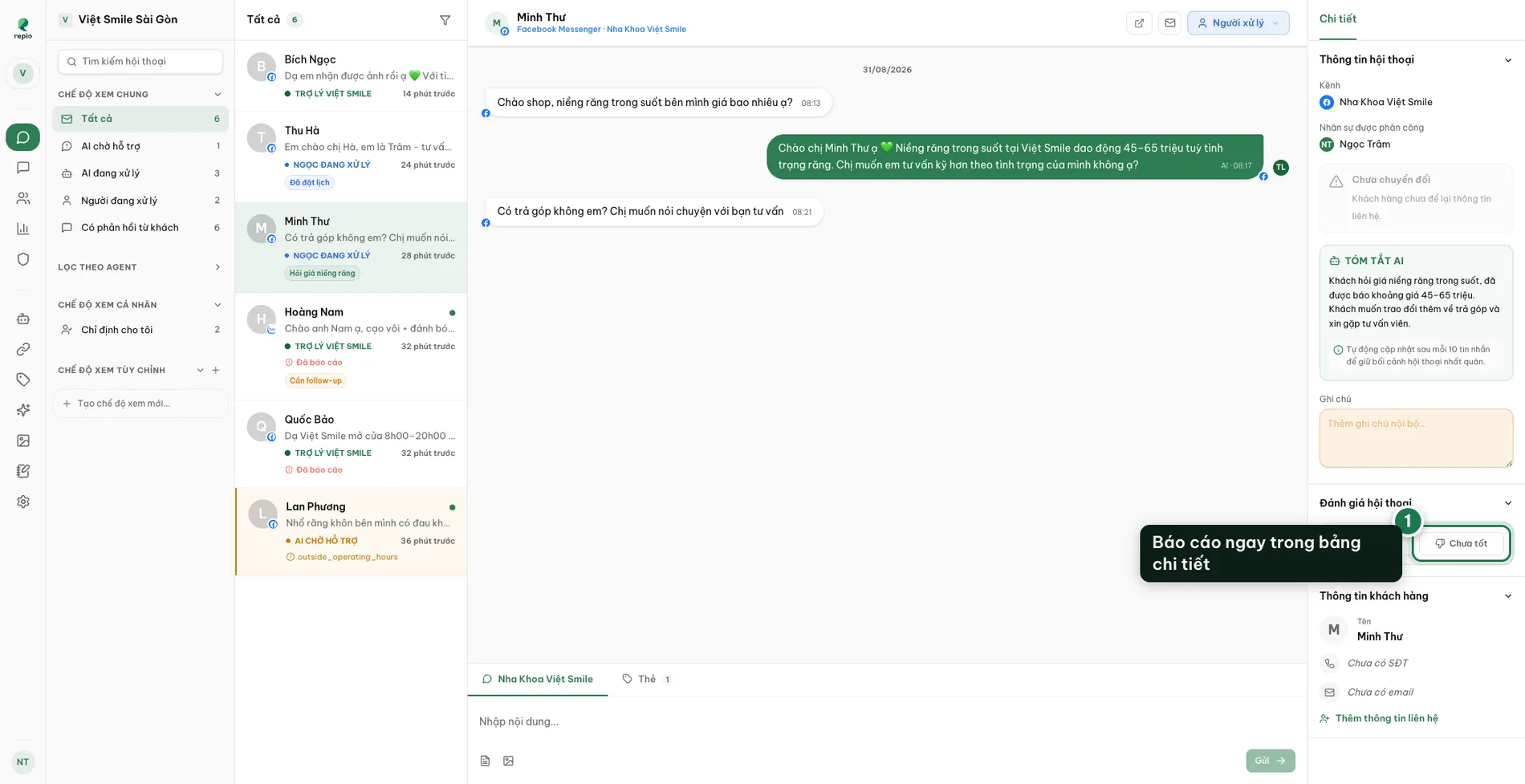Click the NT user avatar at bottom left
The height and width of the screenshot is (784, 1525).
[22, 762]
